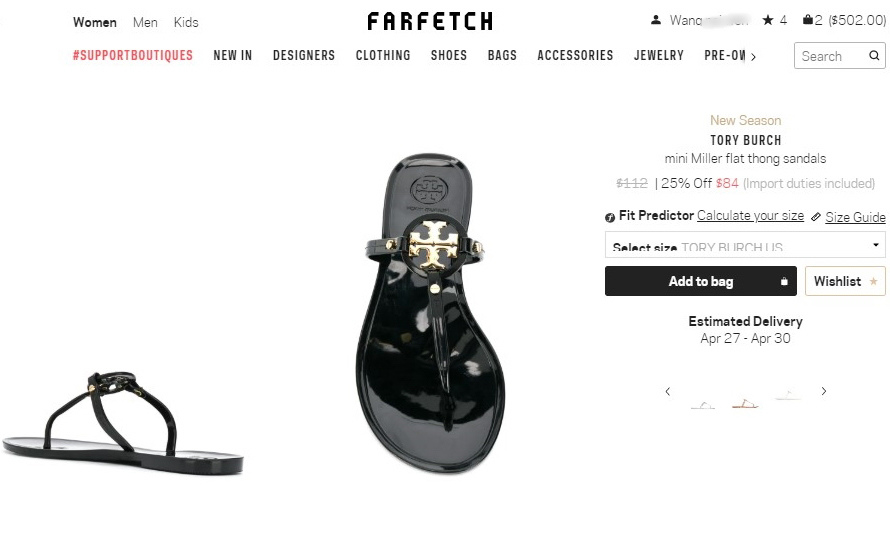Add the sandals to the bag
Image resolution: width=890 pixels, height=537 pixels.
[701, 281]
